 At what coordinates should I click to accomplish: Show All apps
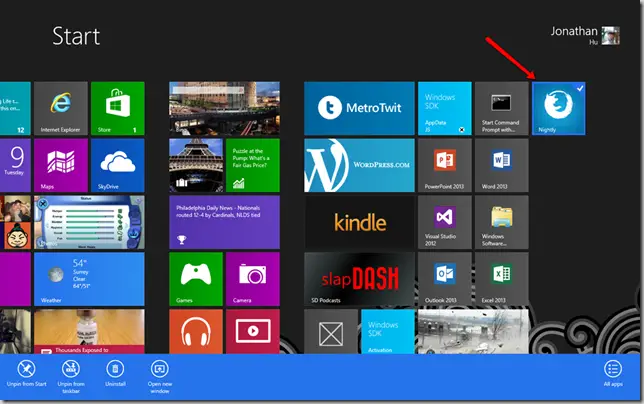[613, 374]
